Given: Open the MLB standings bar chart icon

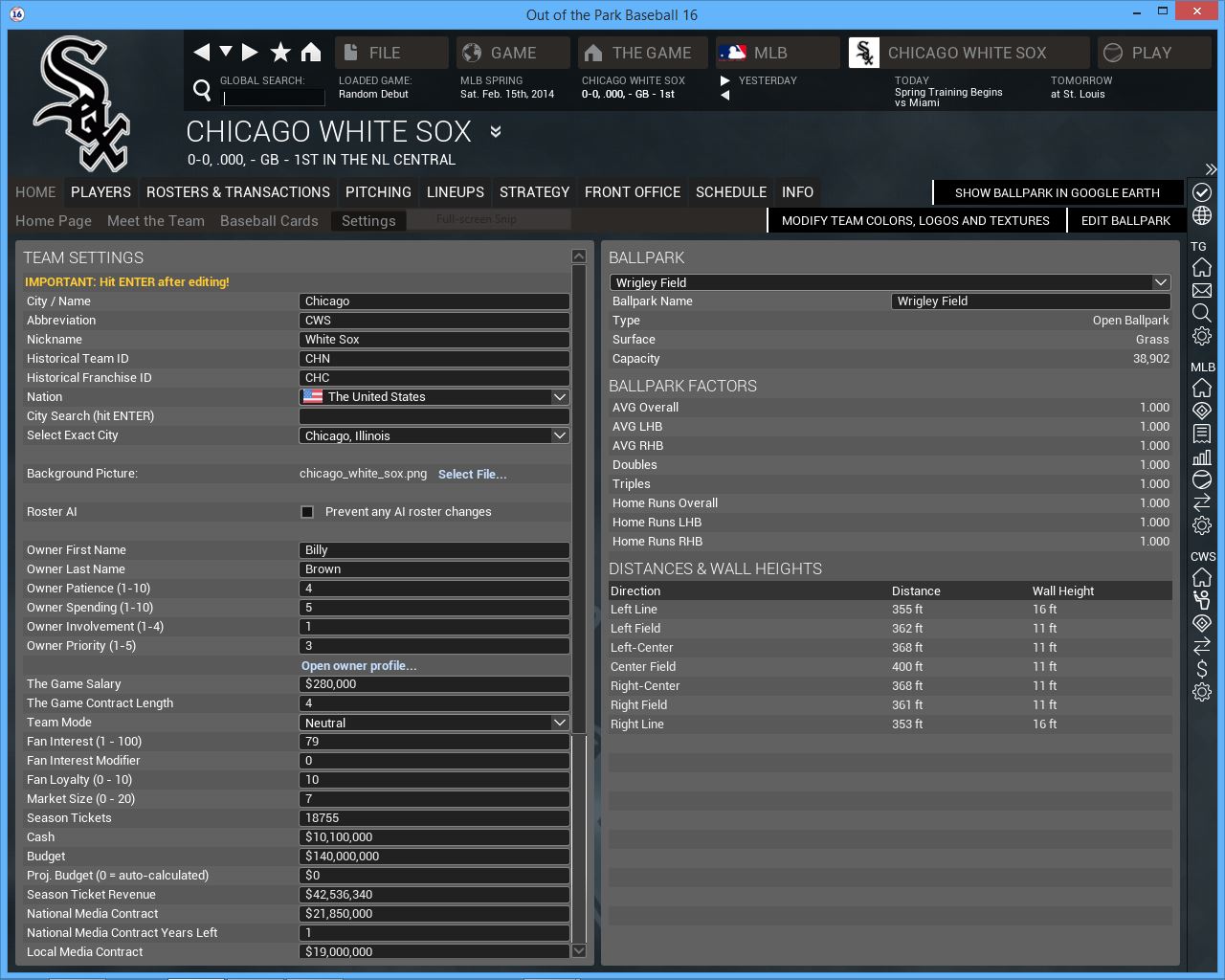Looking at the screenshot, I should 1202,457.
